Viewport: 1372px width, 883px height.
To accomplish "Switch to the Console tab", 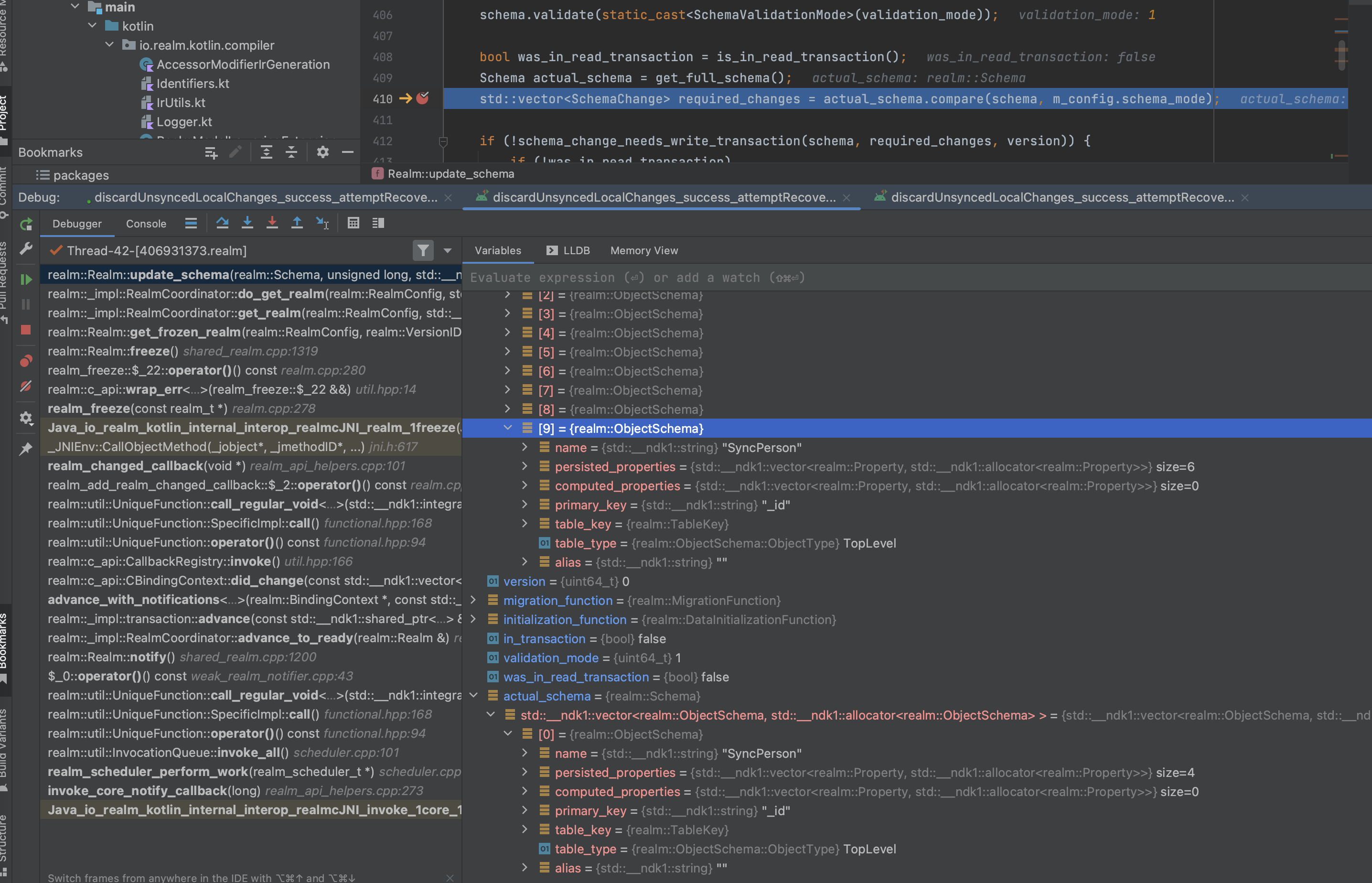I will pos(146,224).
